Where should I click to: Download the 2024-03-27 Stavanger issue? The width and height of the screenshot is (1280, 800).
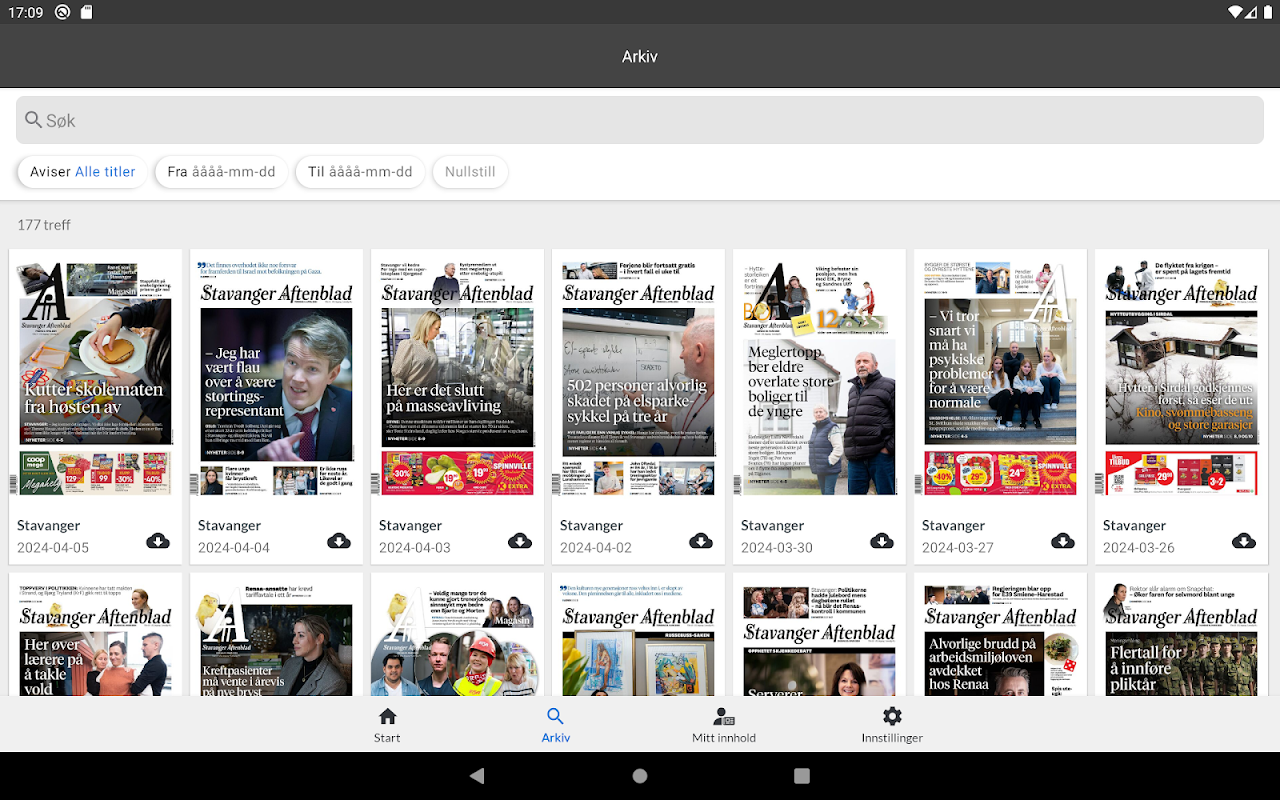coord(1063,541)
